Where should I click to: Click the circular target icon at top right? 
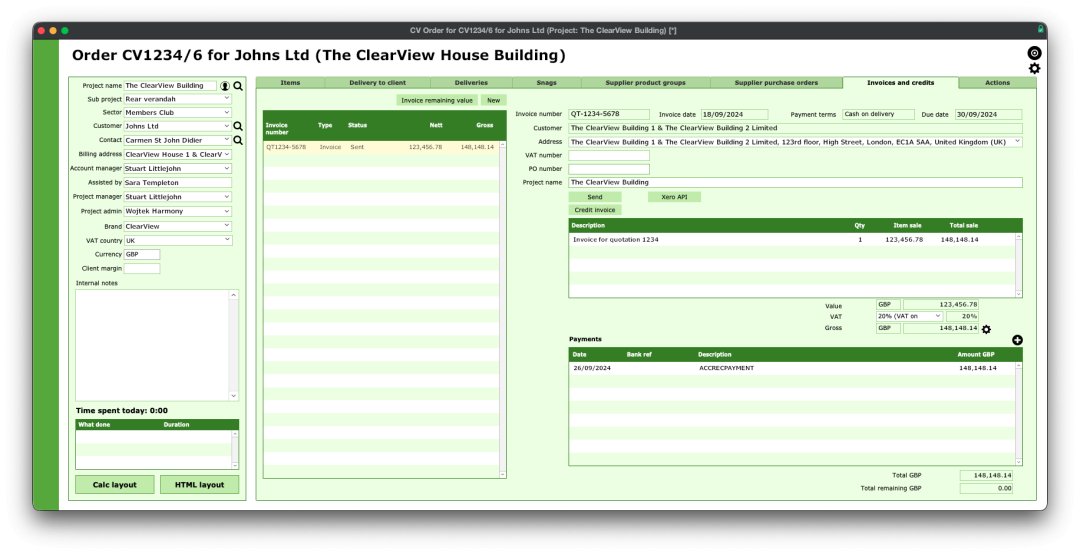(1034, 52)
